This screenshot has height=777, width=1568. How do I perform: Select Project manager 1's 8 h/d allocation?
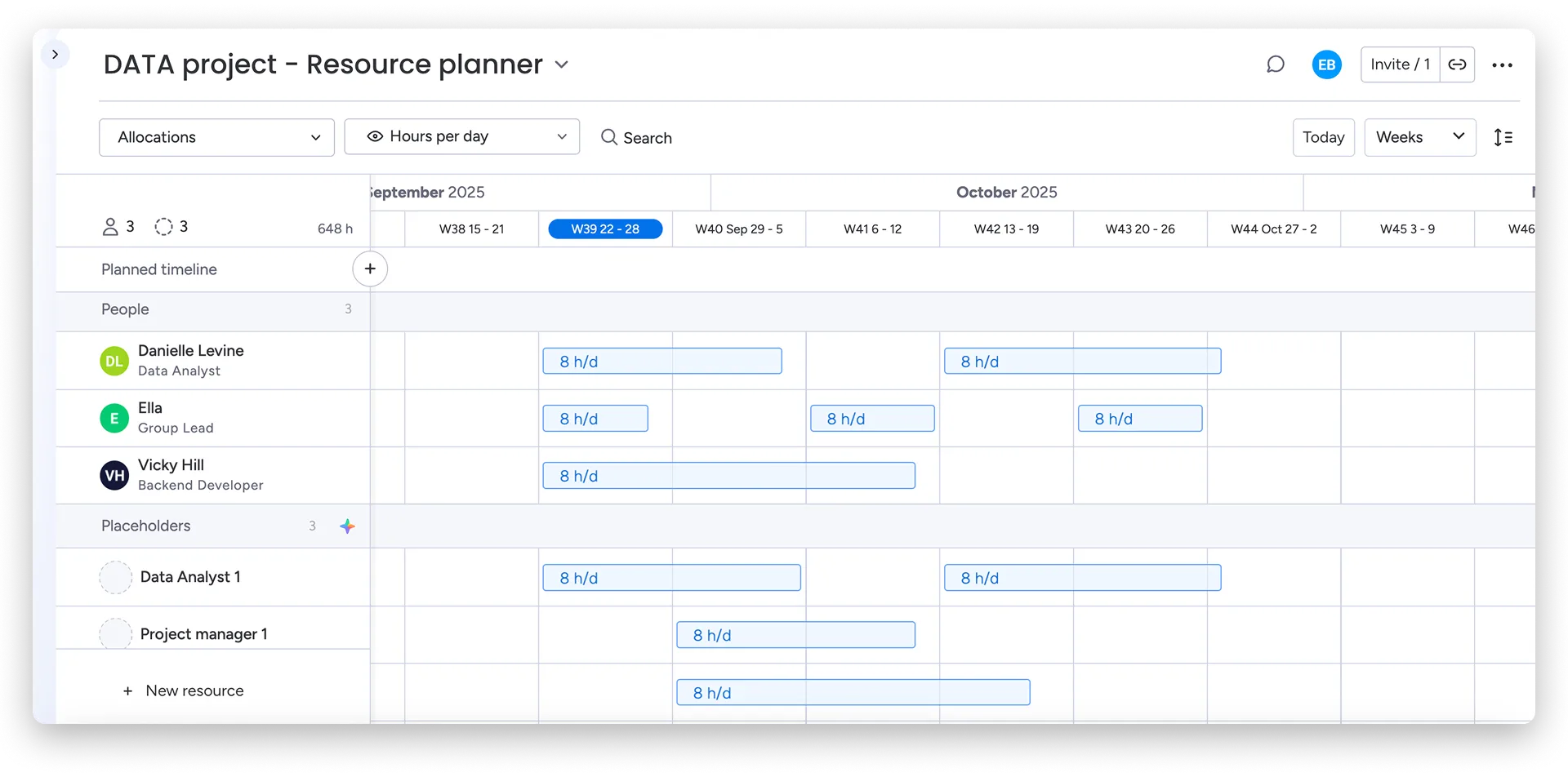(795, 634)
